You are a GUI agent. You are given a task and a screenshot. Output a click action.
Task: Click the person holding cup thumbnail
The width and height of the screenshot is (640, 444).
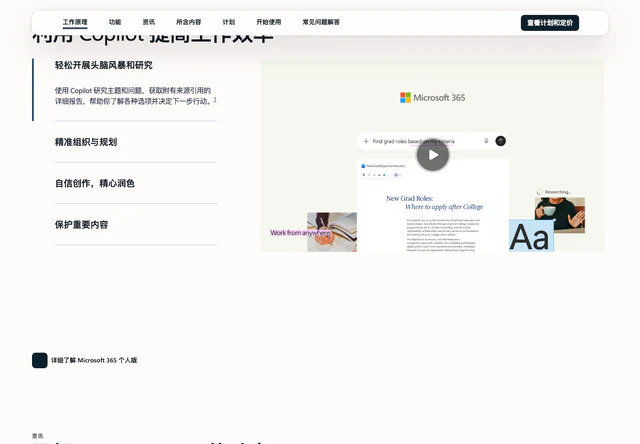[x=560, y=215]
